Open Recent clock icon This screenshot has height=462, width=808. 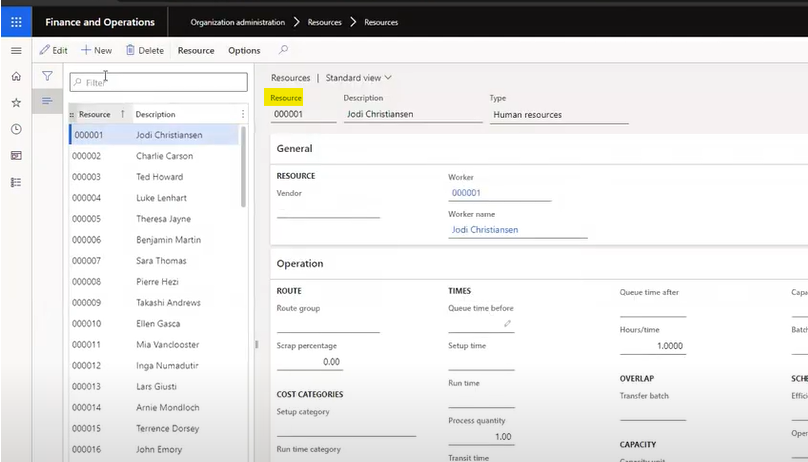(16, 129)
